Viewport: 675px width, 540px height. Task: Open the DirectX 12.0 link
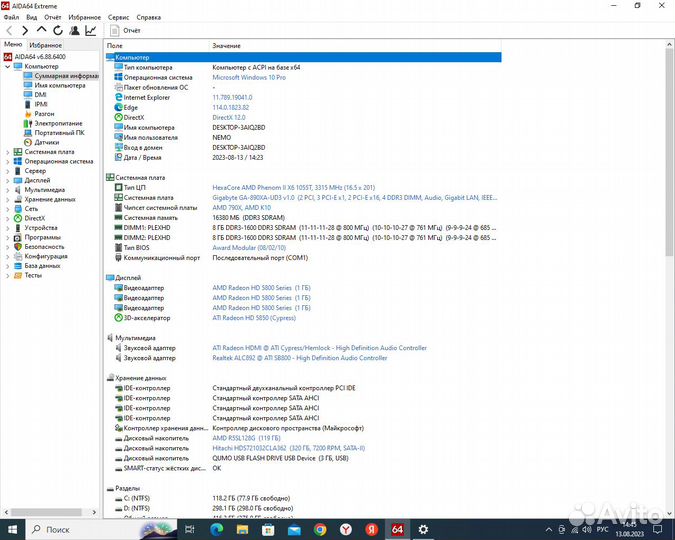click(x=229, y=118)
